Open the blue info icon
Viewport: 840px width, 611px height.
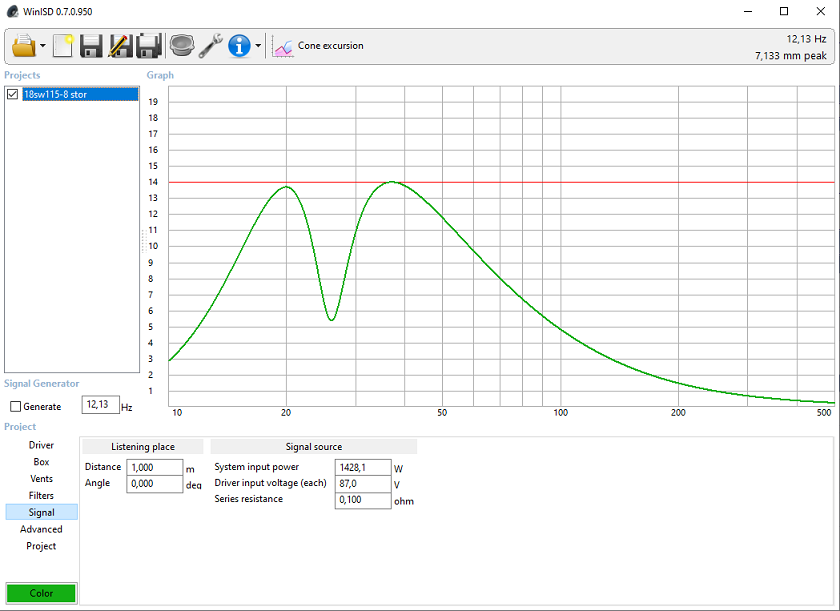pos(239,46)
